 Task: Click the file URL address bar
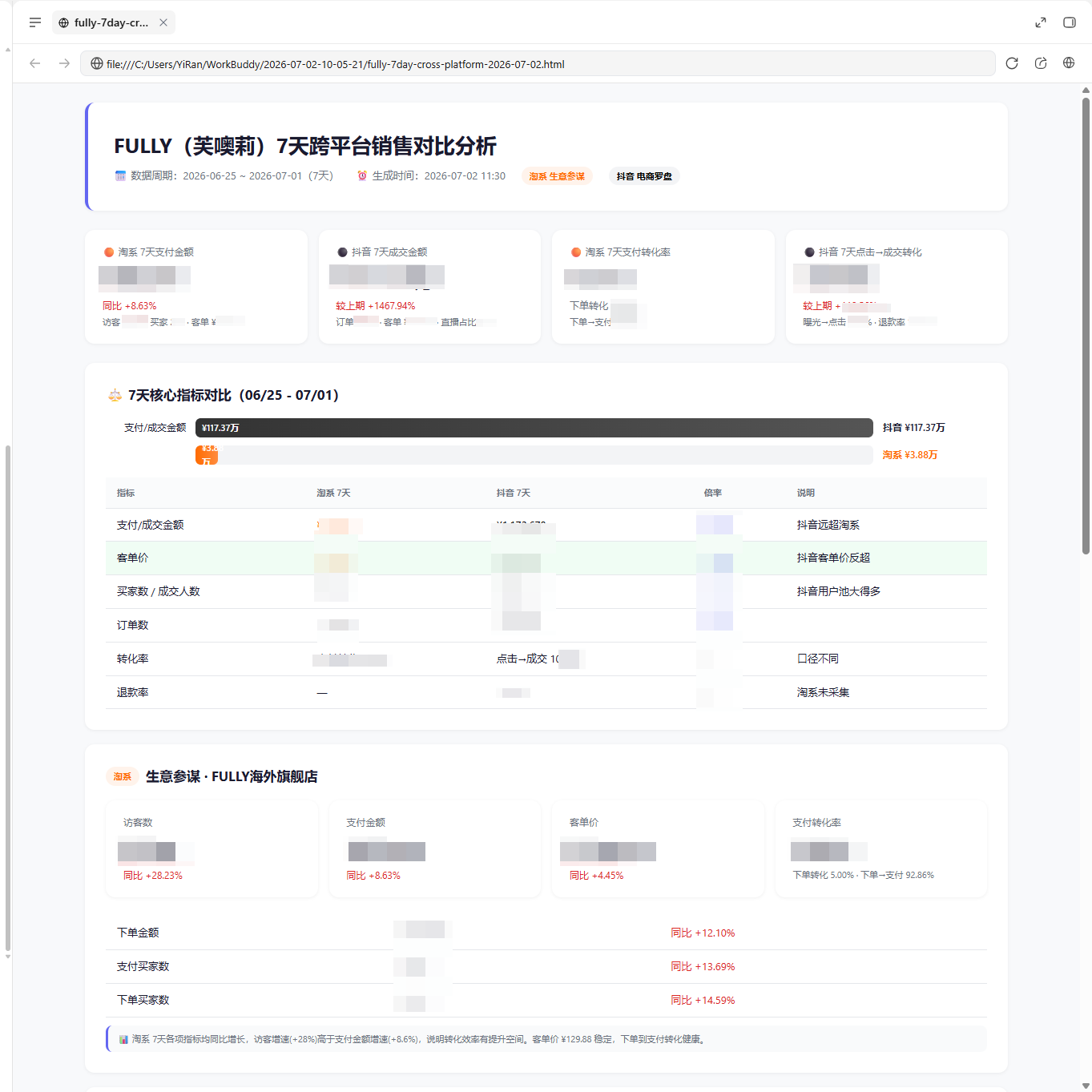pos(538,63)
